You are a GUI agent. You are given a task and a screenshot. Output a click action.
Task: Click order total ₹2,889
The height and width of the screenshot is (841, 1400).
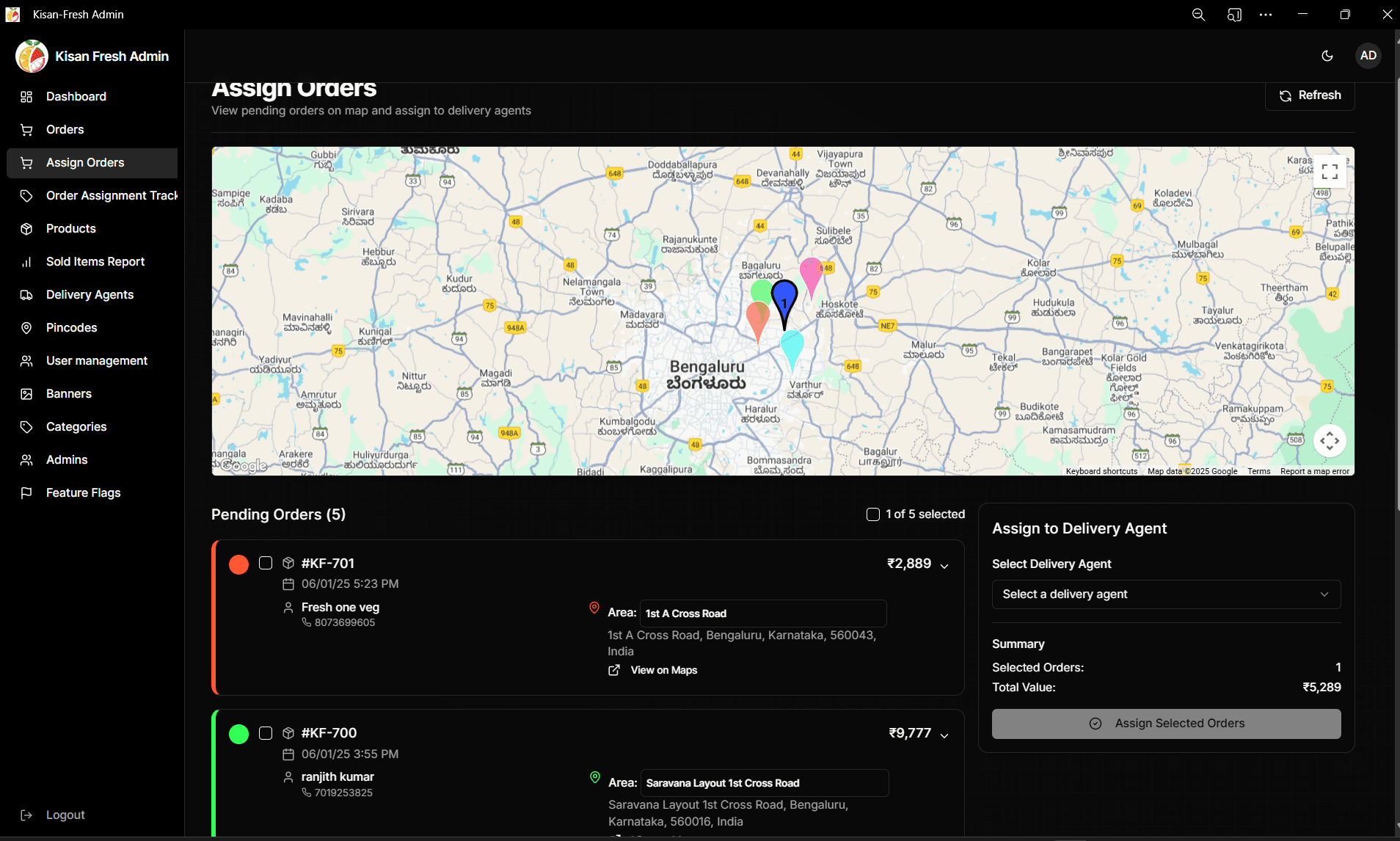click(x=909, y=564)
